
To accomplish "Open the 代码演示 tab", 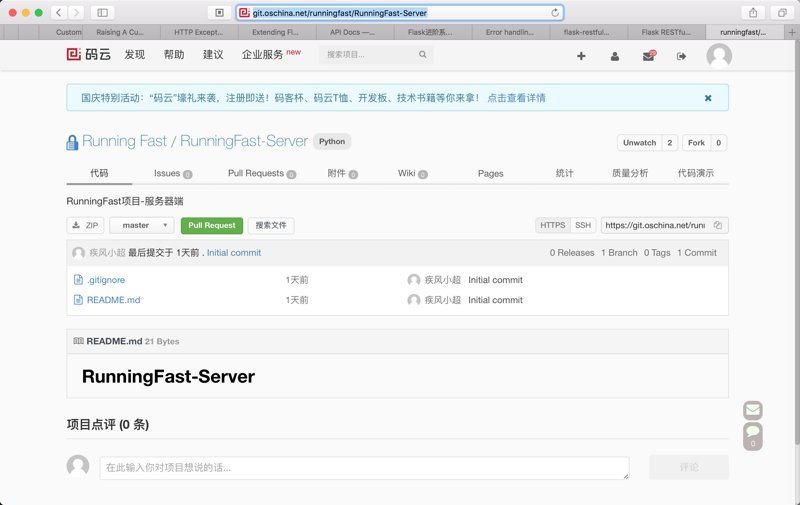I will click(695, 173).
